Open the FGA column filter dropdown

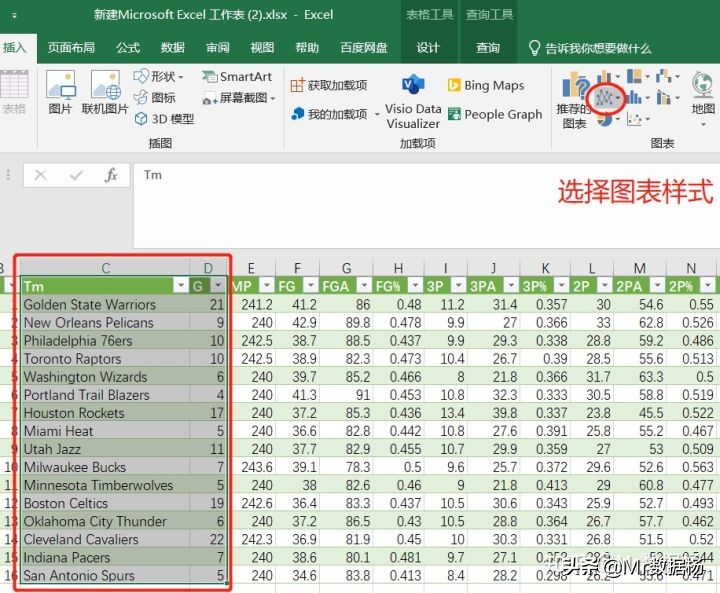click(364, 286)
